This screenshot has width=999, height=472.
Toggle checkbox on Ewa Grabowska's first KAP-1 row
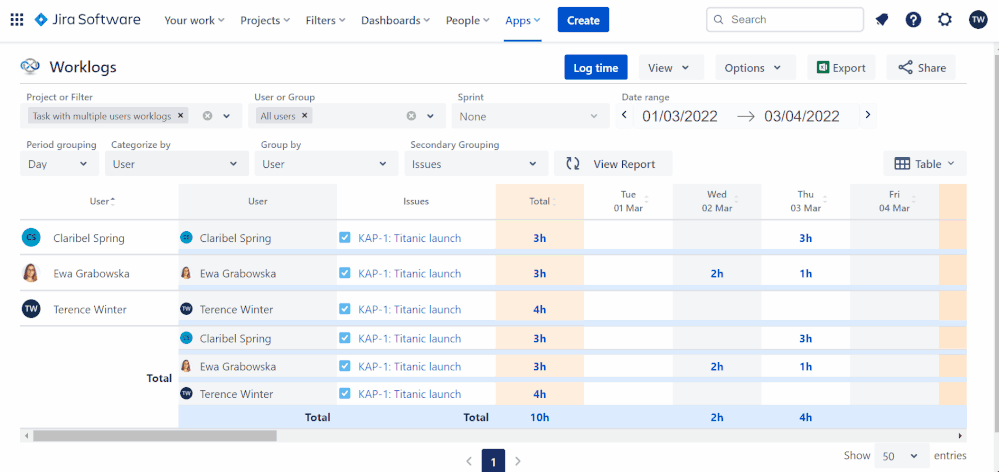(345, 273)
